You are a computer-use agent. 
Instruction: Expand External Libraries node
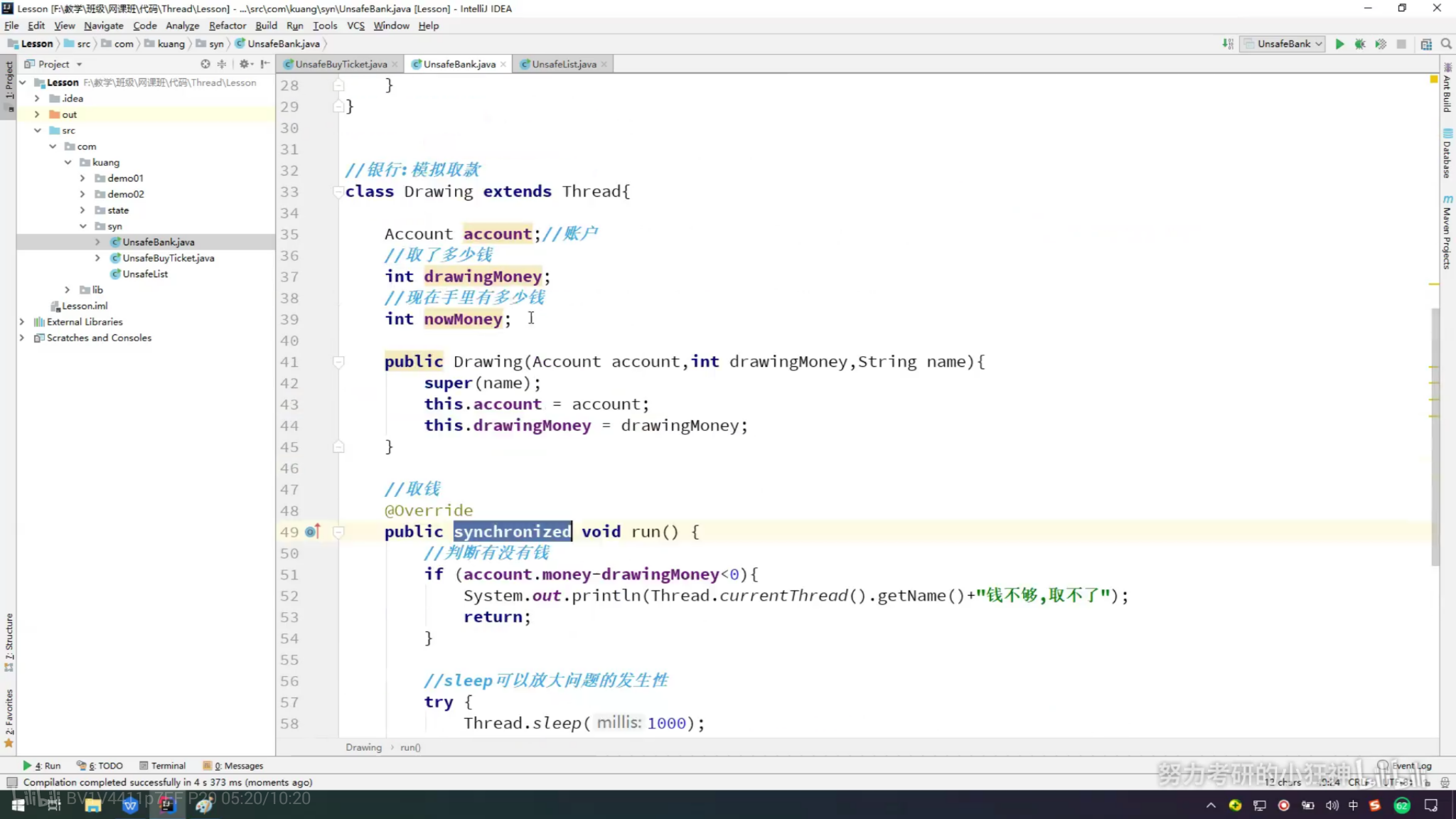[22, 321]
